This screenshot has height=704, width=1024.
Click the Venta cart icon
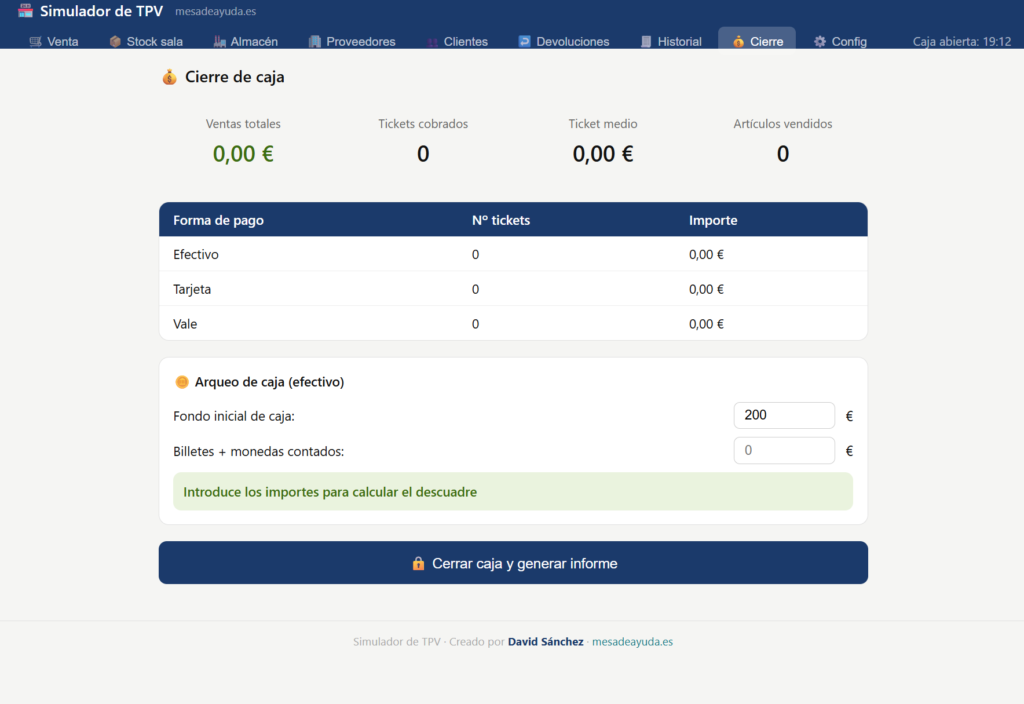(x=35, y=41)
